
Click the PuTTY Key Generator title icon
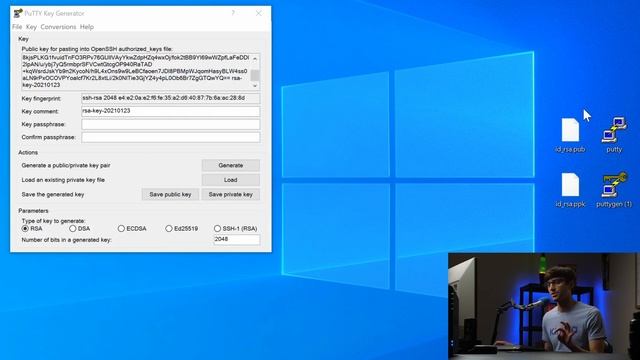pyautogui.click(x=18, y=13)
